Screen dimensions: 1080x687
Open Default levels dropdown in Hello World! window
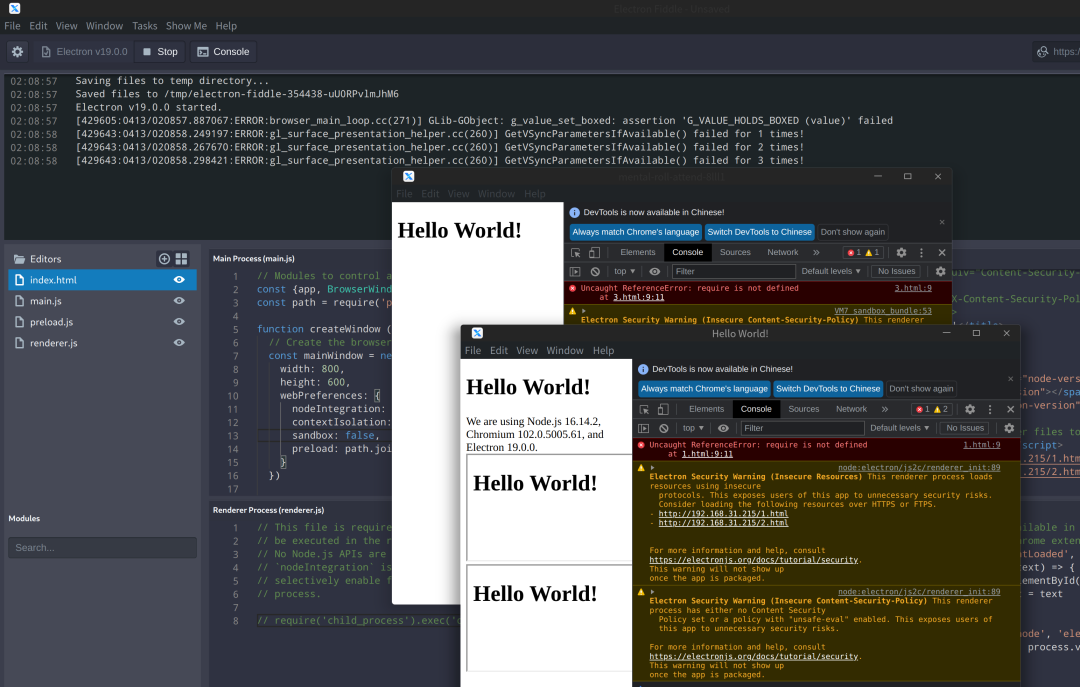[900, 428]
